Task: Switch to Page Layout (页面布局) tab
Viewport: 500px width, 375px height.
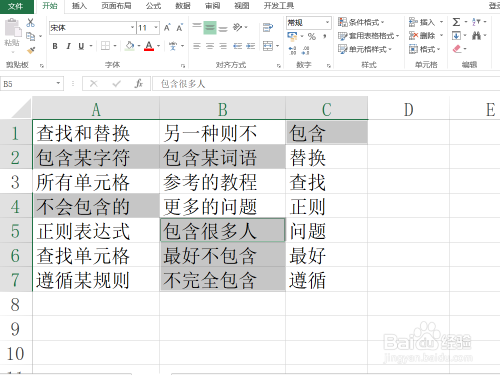Action: tap(116, 6)
